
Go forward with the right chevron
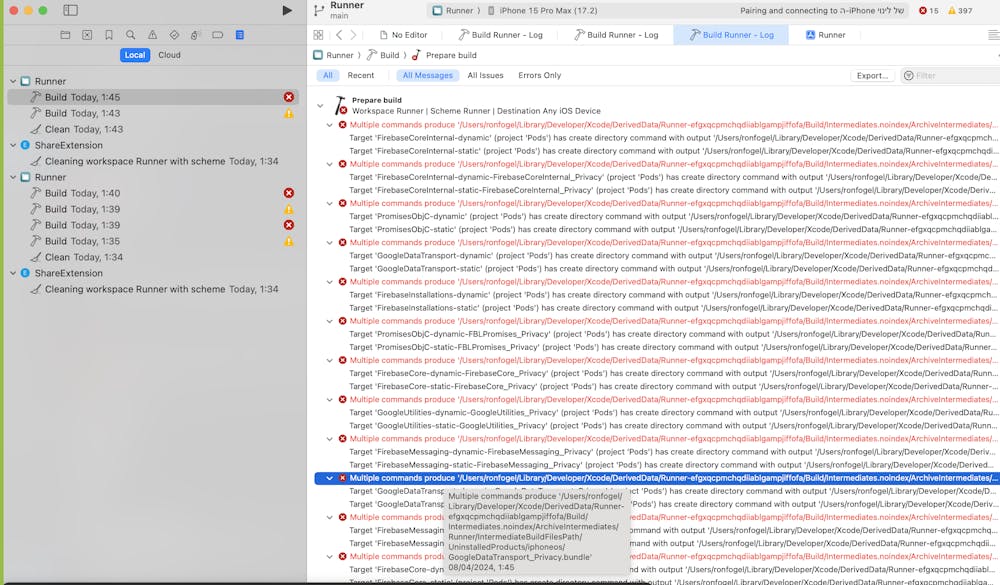click(353, 35)
